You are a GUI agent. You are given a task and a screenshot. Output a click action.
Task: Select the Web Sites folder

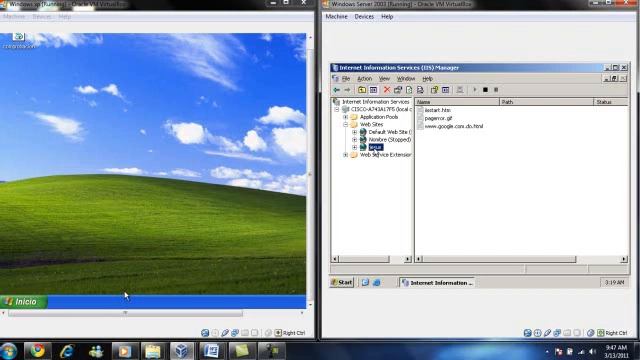click(x=371, y=124)
